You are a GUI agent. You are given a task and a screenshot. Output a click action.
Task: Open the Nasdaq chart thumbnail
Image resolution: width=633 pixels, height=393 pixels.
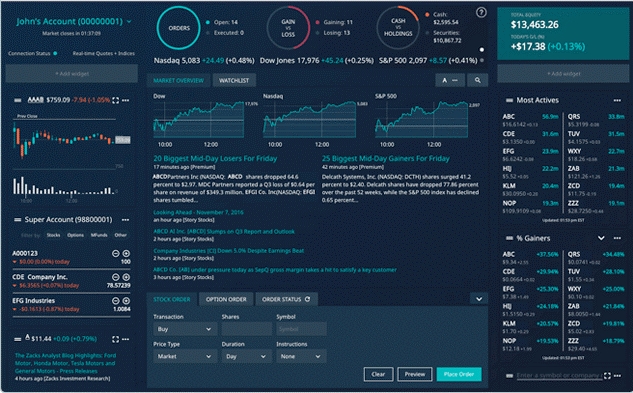coord(310,120)
